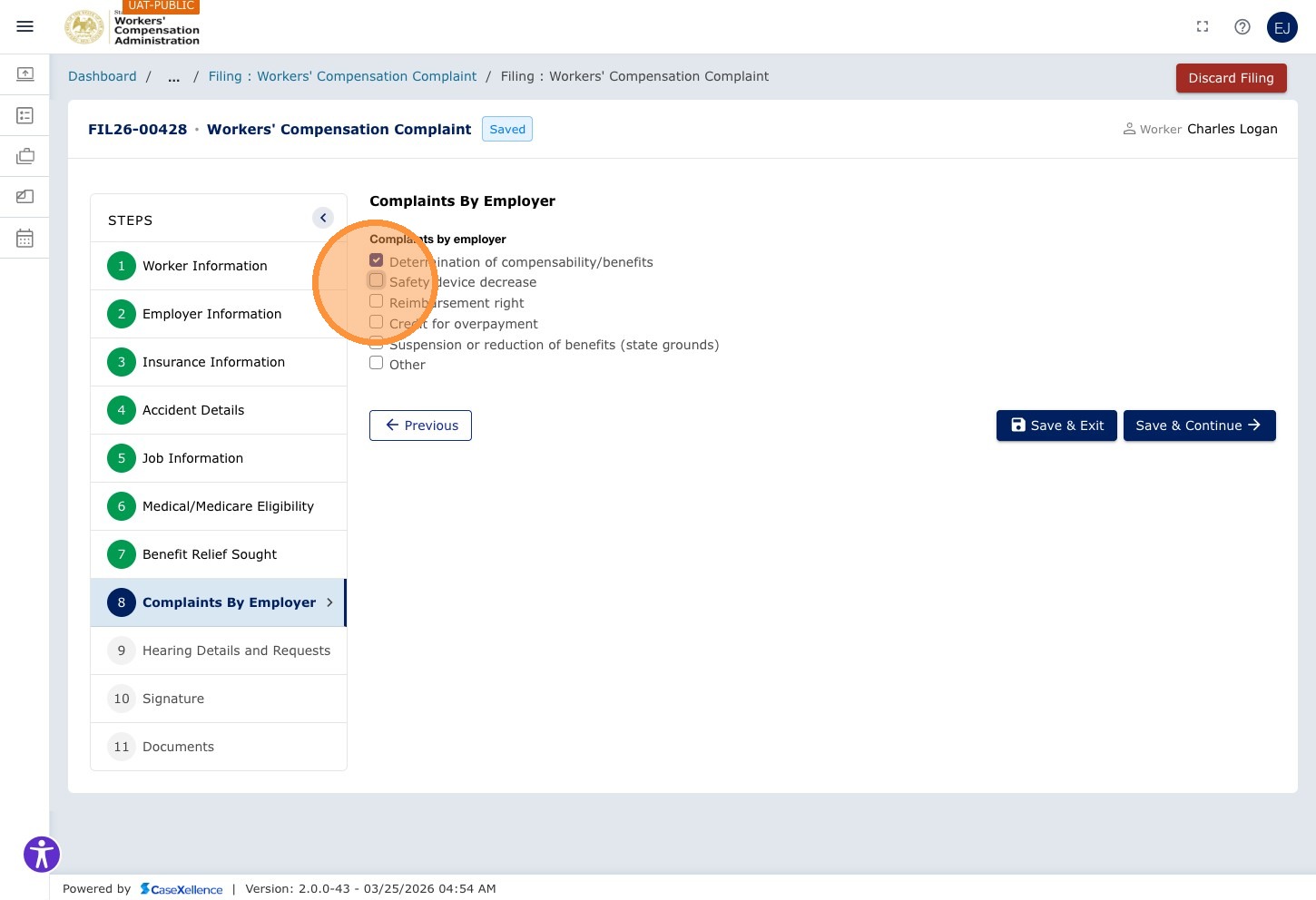
Task: Click the worker name Charles Logan
Action: [1232, 129]
